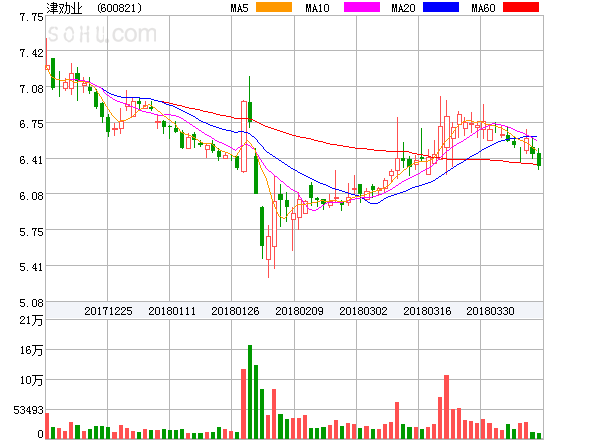Viewport: 600px width, 440px height.
Task: Click the 20180330 date label
Action: 490,311
